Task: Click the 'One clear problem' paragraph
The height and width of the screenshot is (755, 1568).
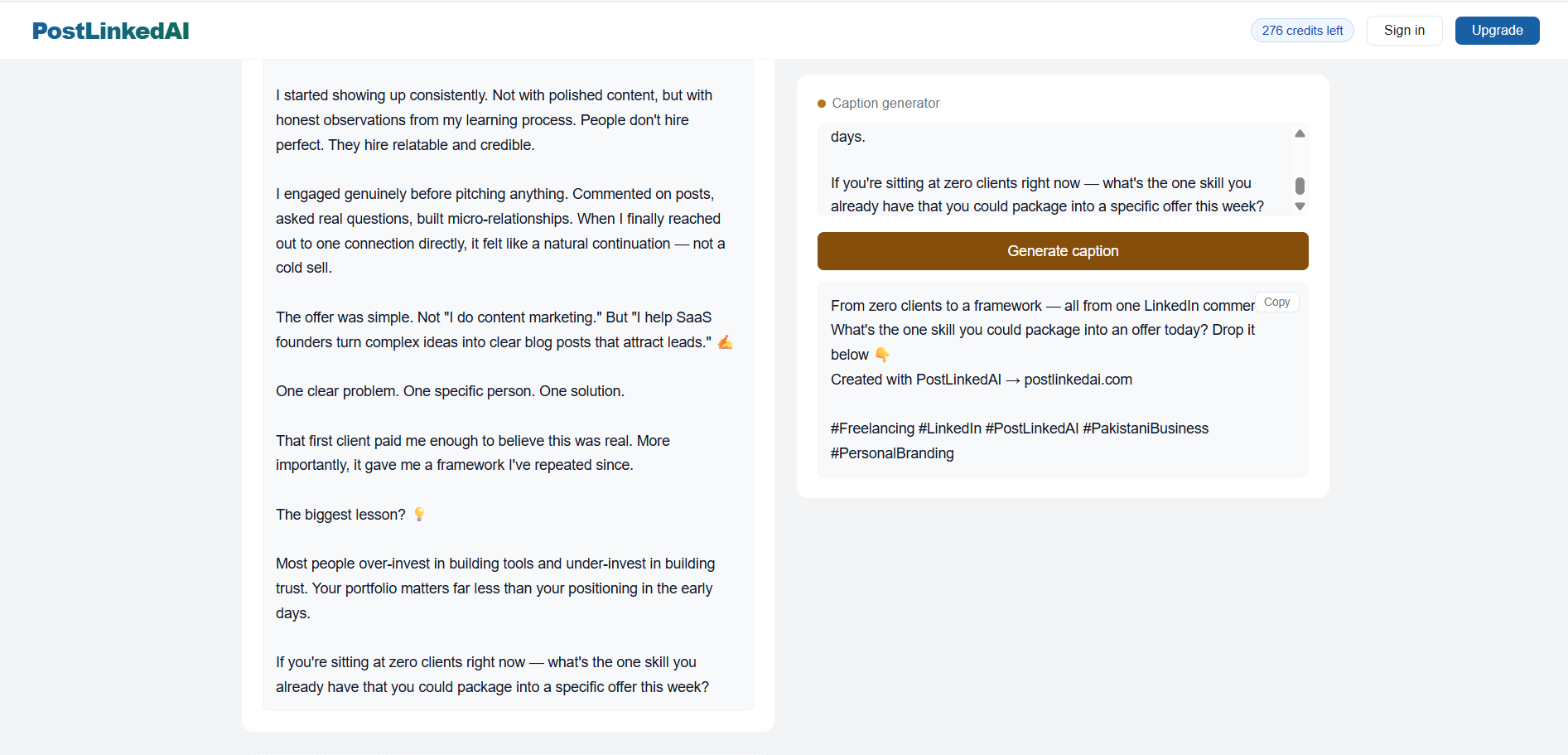Action: pyautogui.click(x=450, y=391)
